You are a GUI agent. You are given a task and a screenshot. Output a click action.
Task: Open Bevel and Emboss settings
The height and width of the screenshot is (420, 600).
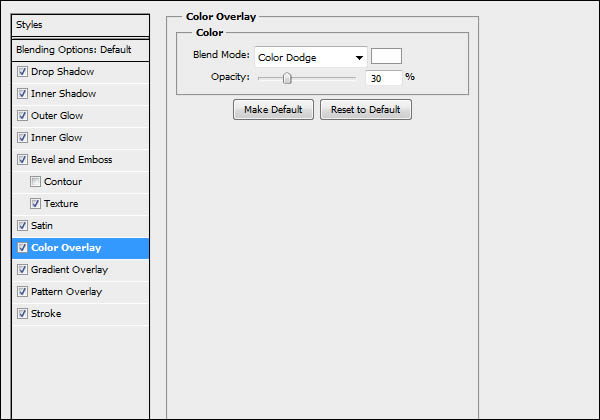tap(71, 160)
